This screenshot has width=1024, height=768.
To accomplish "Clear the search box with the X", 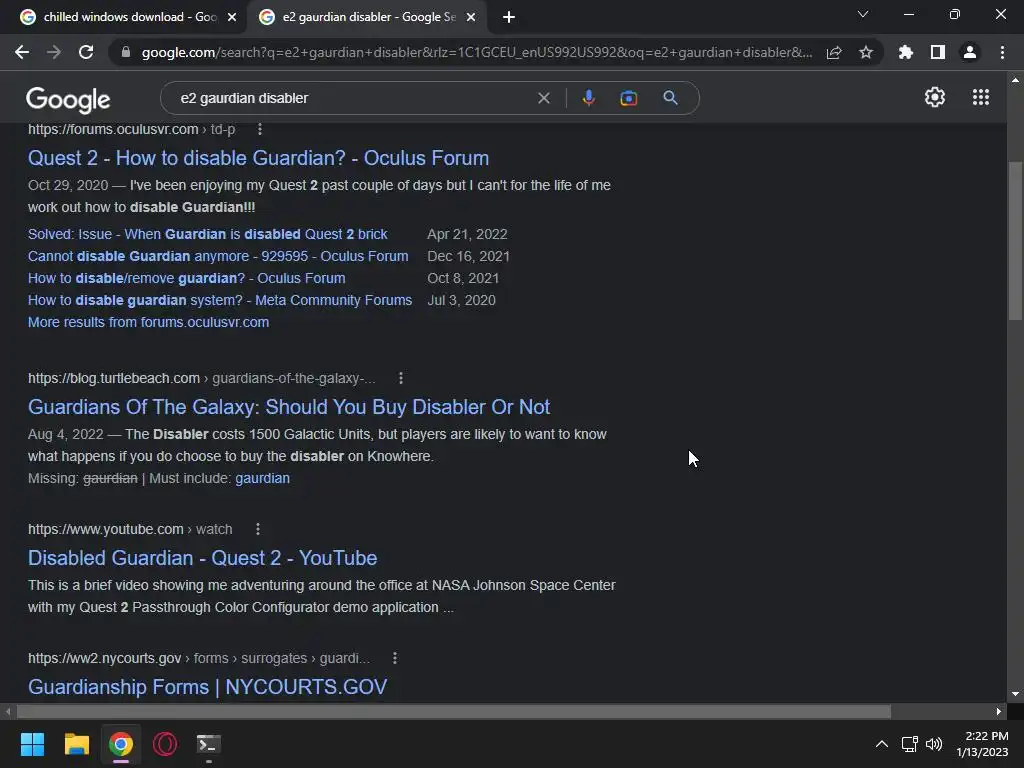I will [x=543, y=98].
